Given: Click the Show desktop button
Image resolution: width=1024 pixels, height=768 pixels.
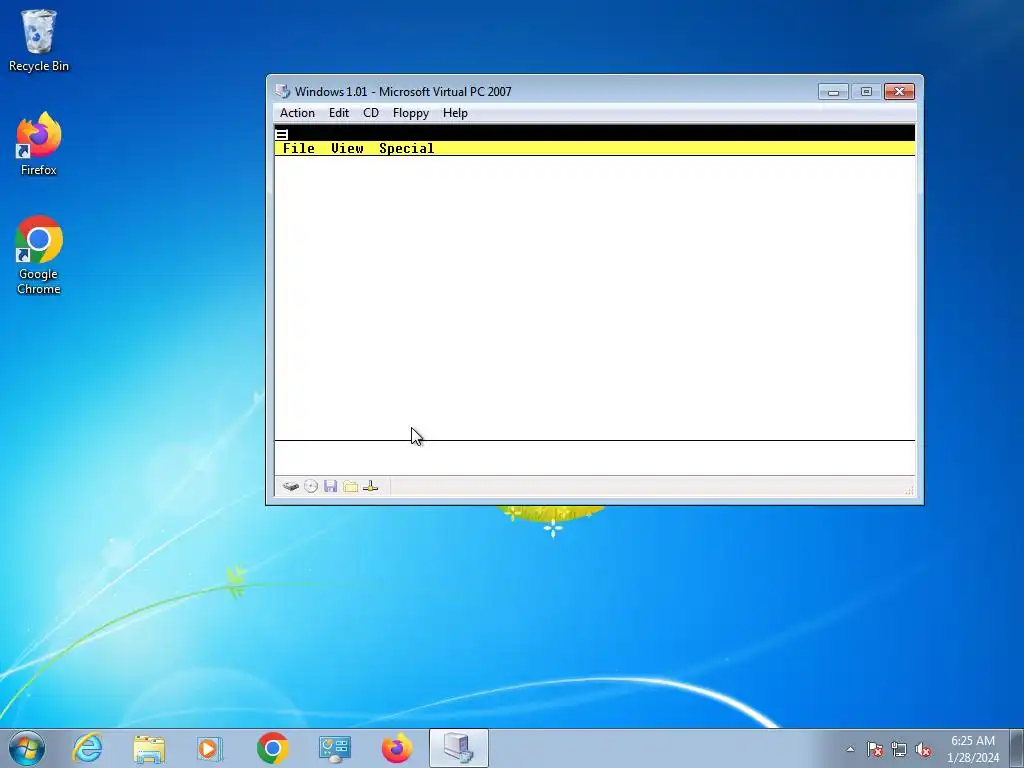Looking at the screenshot, I should pyautogui.click(x=1018, y=748).
